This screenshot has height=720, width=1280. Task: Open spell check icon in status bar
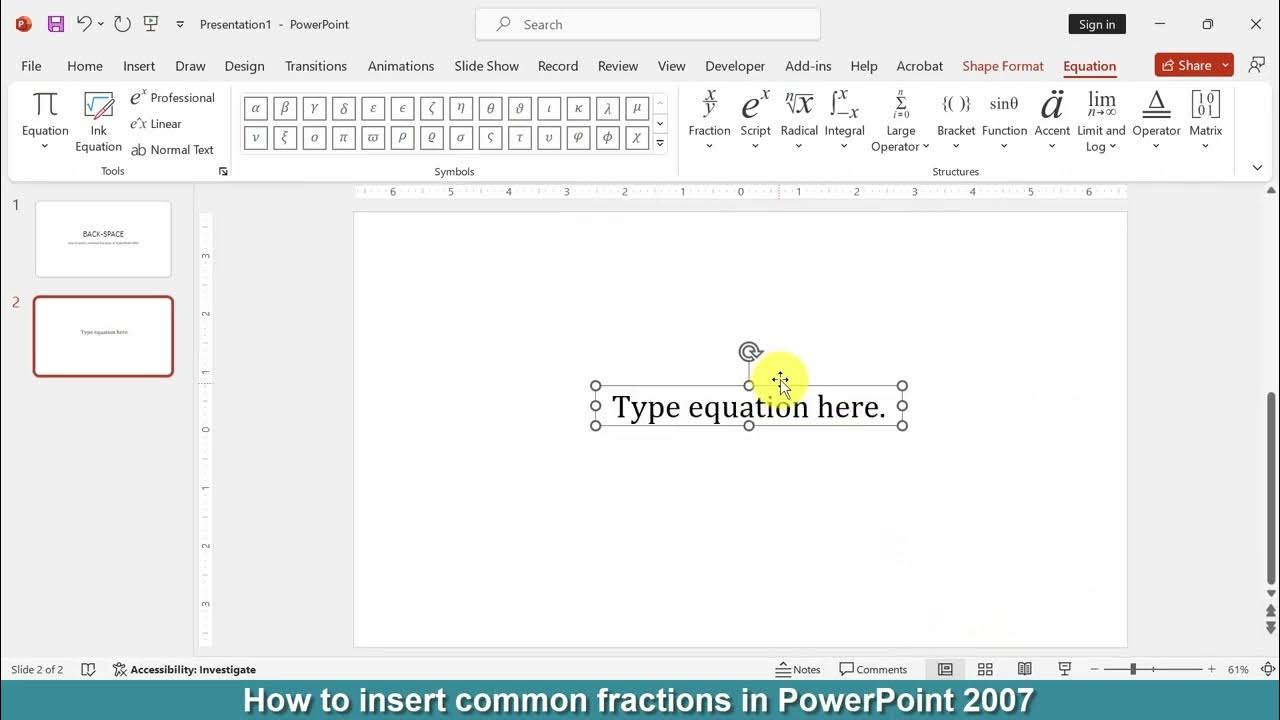click(88, 669)
